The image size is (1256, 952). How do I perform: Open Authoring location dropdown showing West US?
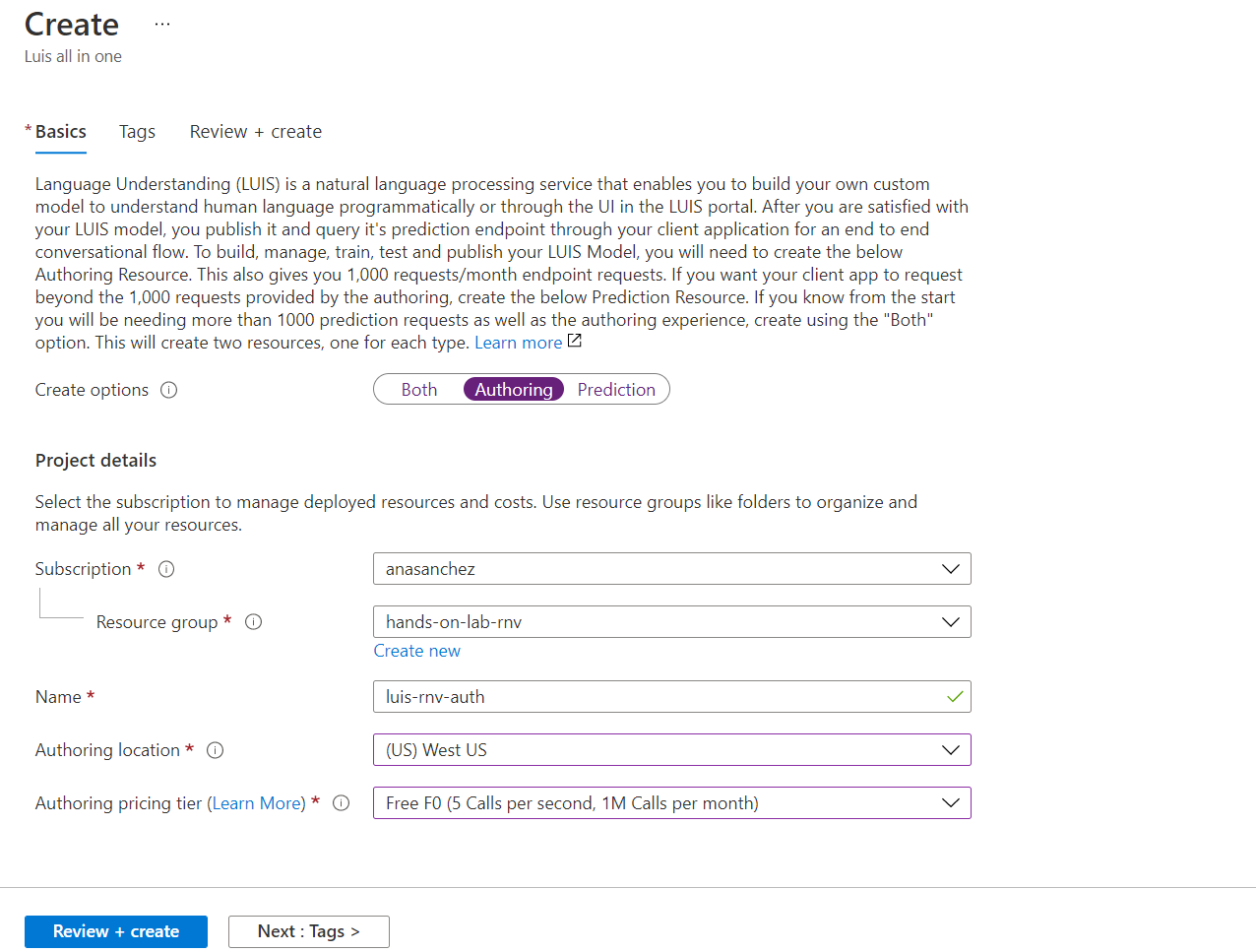click(x=672, y=750)
